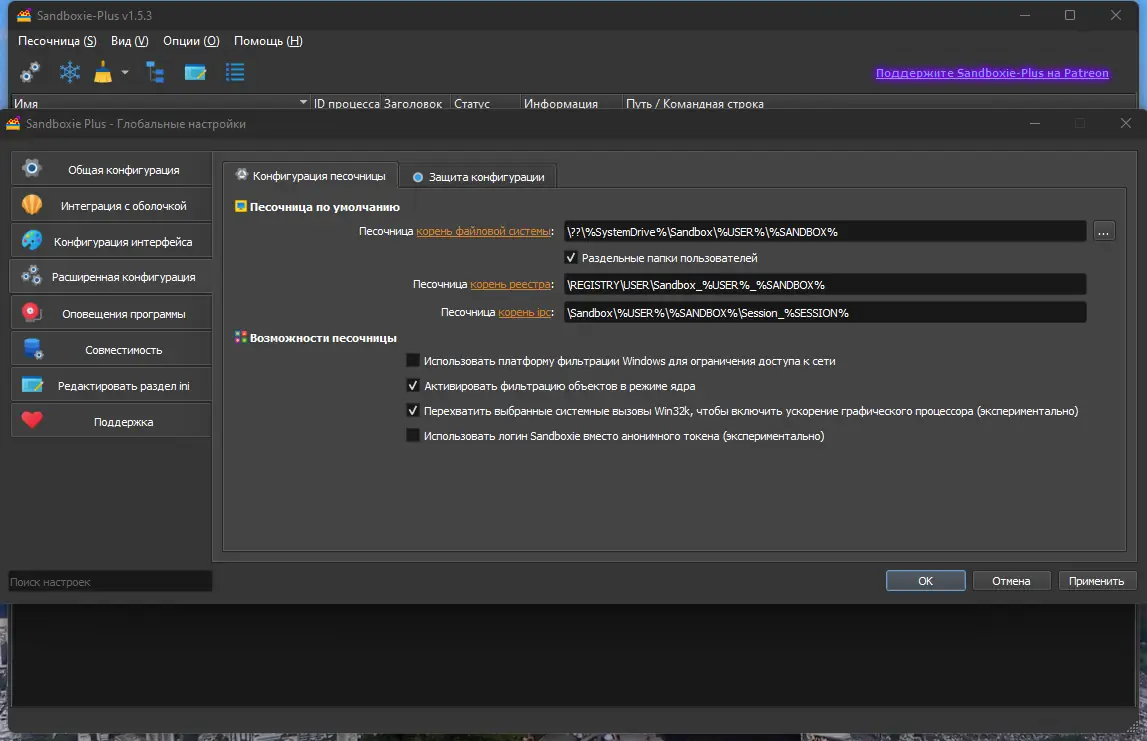Viewport: 1147px width, 741px height.
Task: Open dropdown arrow in the Имя column header
Action: (x=304, y=102)
